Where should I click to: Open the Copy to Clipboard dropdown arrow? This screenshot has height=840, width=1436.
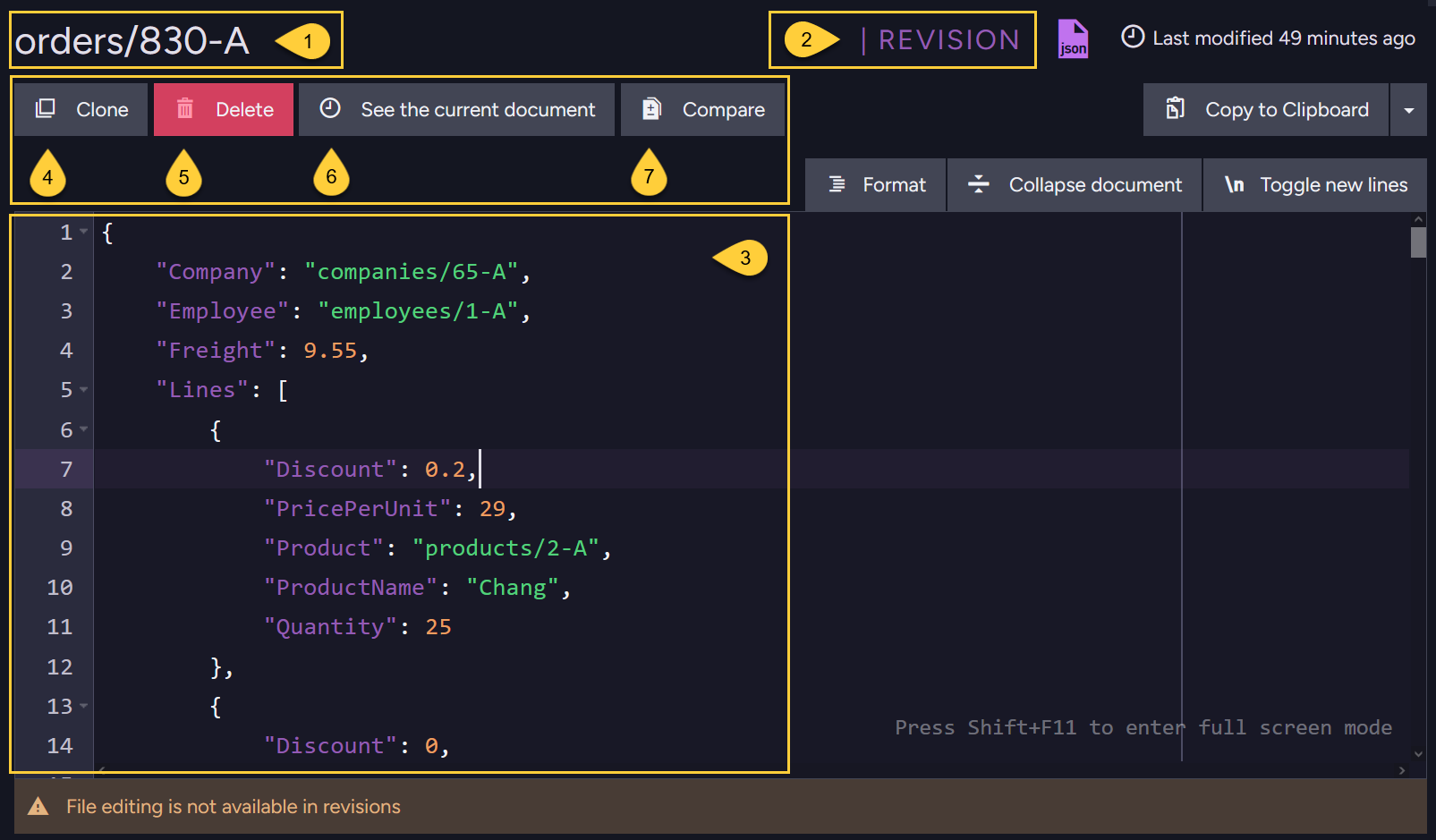1409,110
